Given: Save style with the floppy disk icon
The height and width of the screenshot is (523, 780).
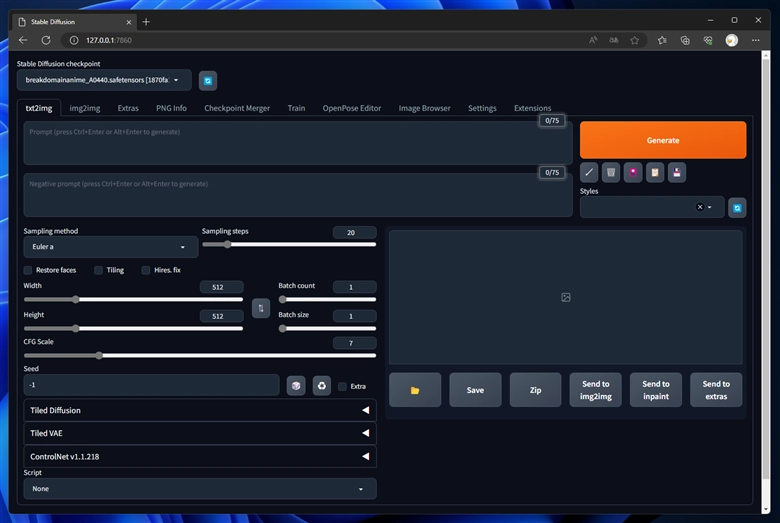Looking at the screenshot, I should 677,173.
